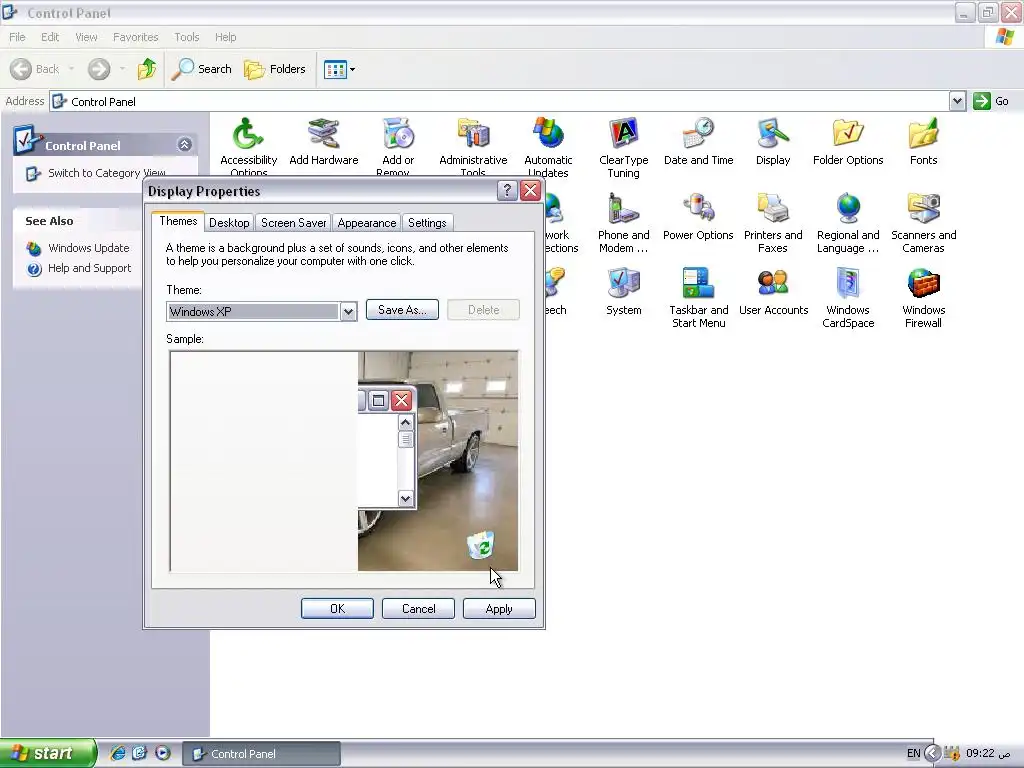Expand the Address bar dropdown arrow

957,101
